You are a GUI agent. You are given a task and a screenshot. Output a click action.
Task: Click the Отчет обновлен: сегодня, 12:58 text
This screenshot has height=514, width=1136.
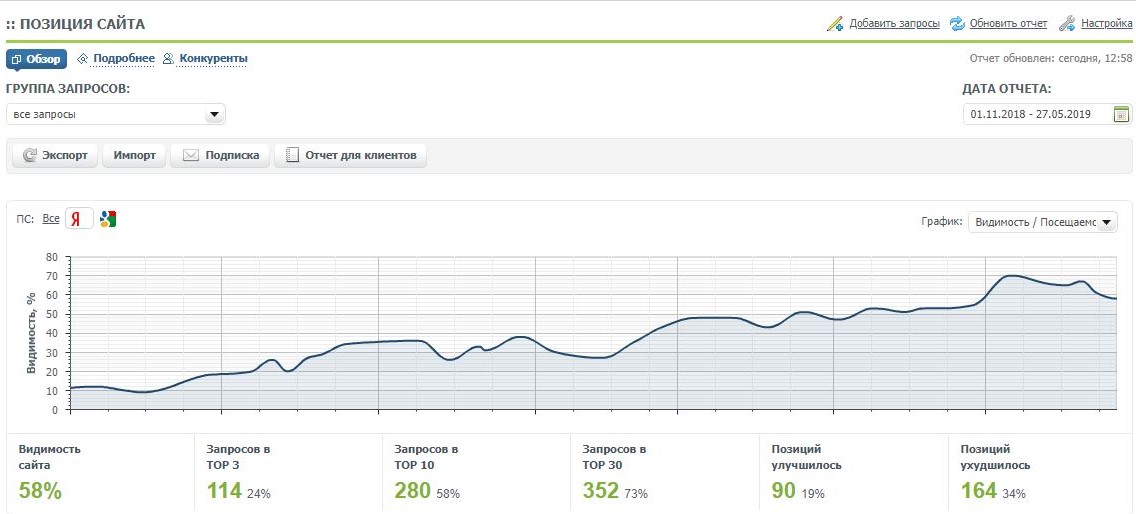[x=1051, y=59]
